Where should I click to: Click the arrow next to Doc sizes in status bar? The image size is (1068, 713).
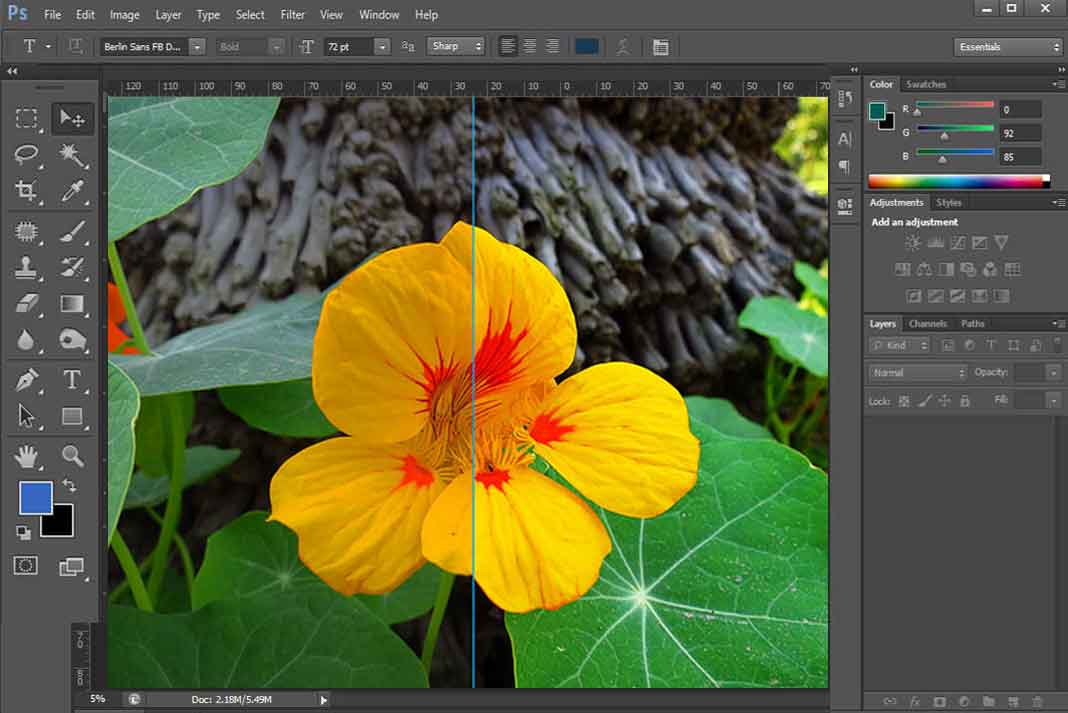[x=323, y=700]
